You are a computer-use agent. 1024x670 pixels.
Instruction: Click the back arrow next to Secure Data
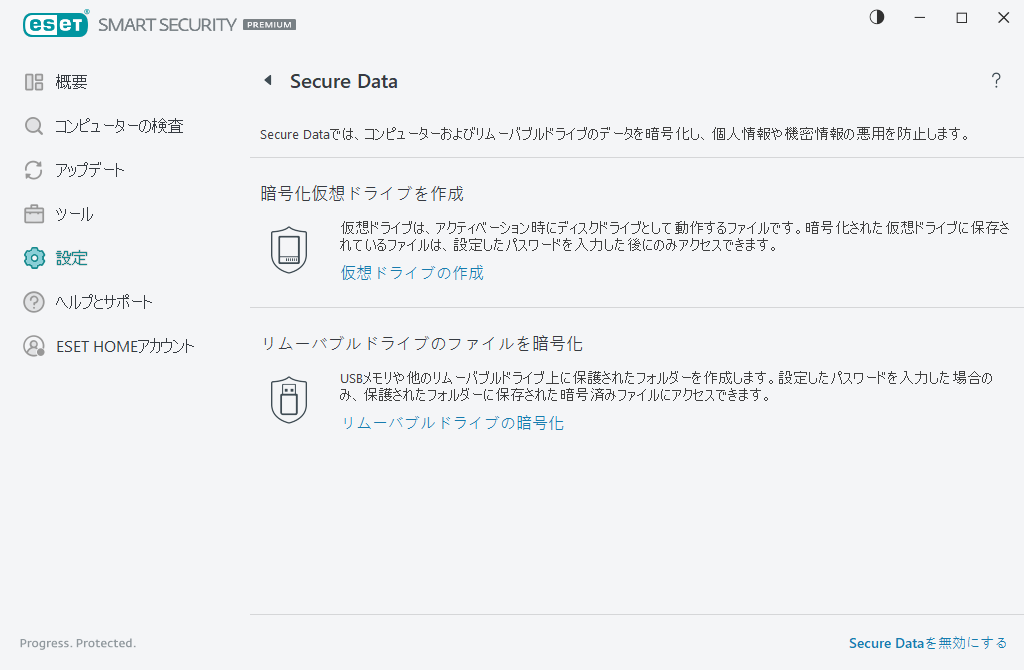pyautogui.click(x=268, y=81)
